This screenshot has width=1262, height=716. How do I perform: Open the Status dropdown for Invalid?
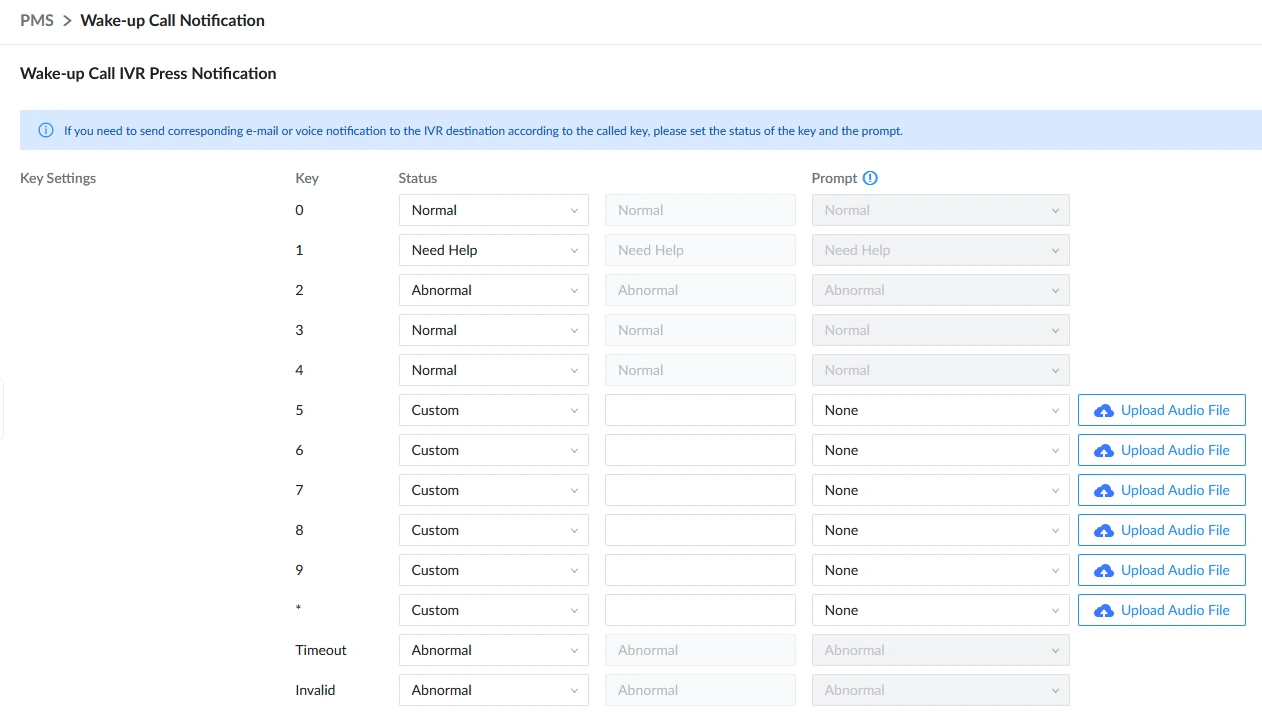[x=493, y=690]
